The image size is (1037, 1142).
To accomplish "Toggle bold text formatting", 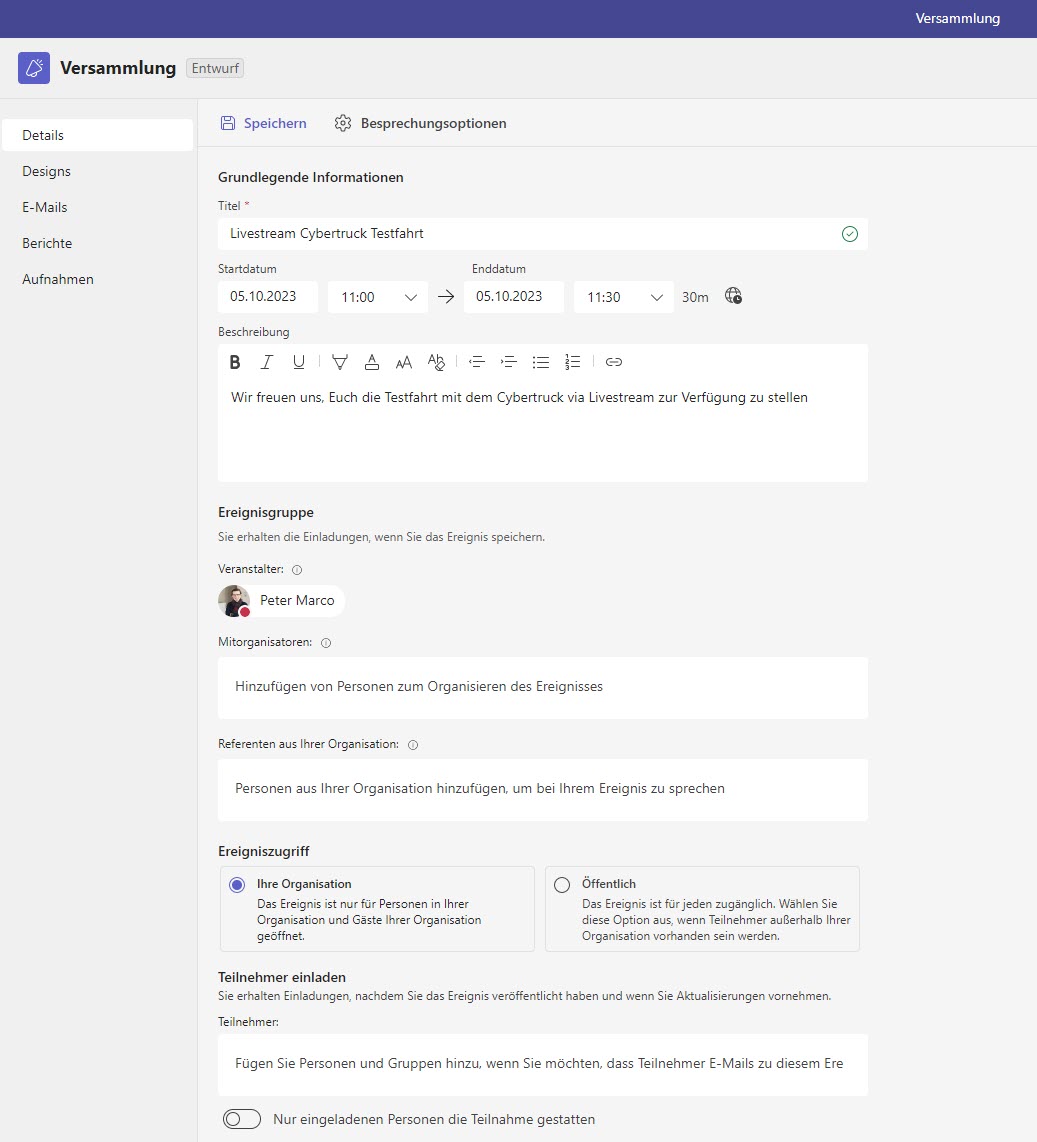I will click(x=234, y=362).
